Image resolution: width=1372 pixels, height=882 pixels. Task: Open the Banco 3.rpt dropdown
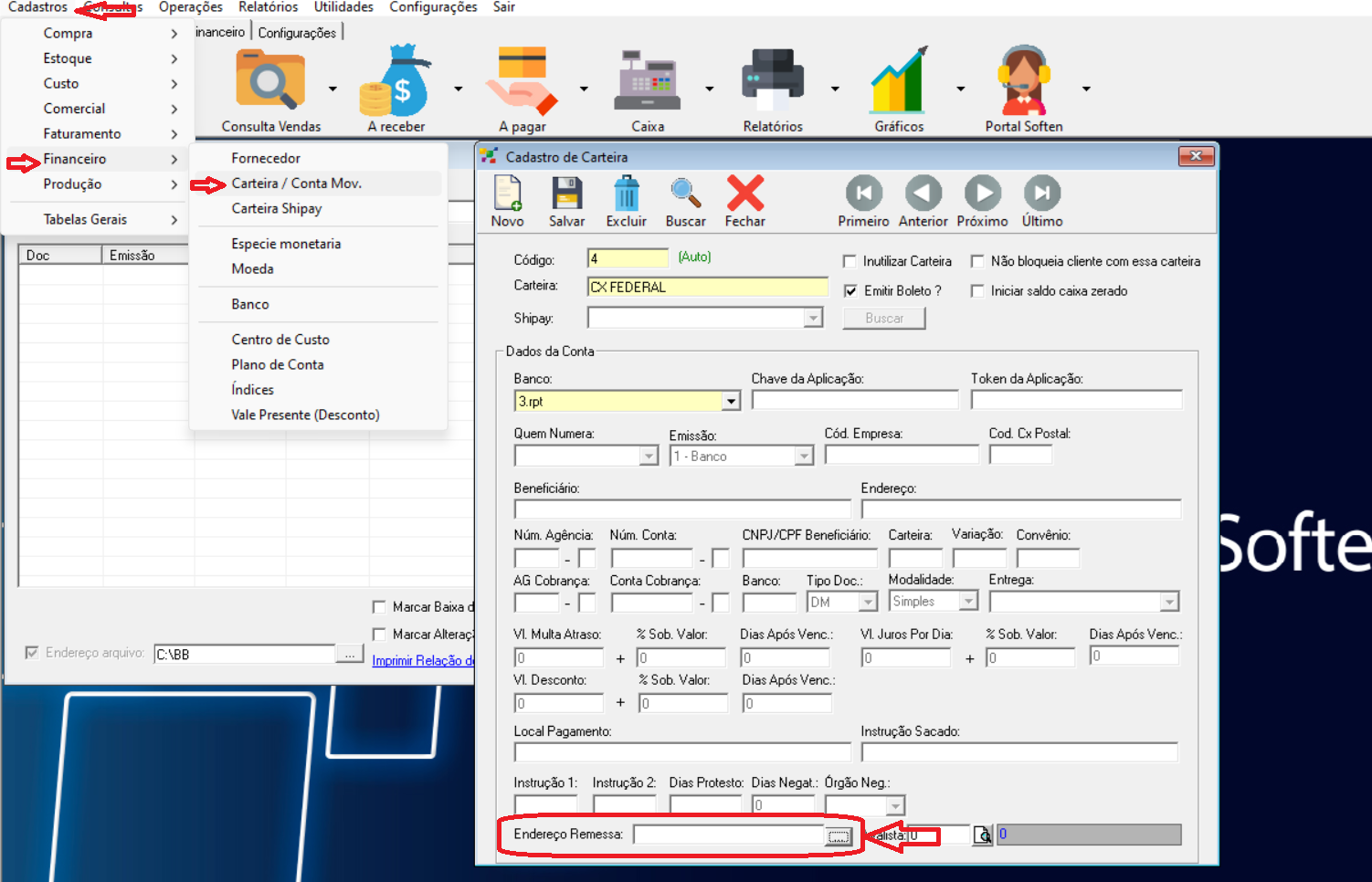point(731,401)
